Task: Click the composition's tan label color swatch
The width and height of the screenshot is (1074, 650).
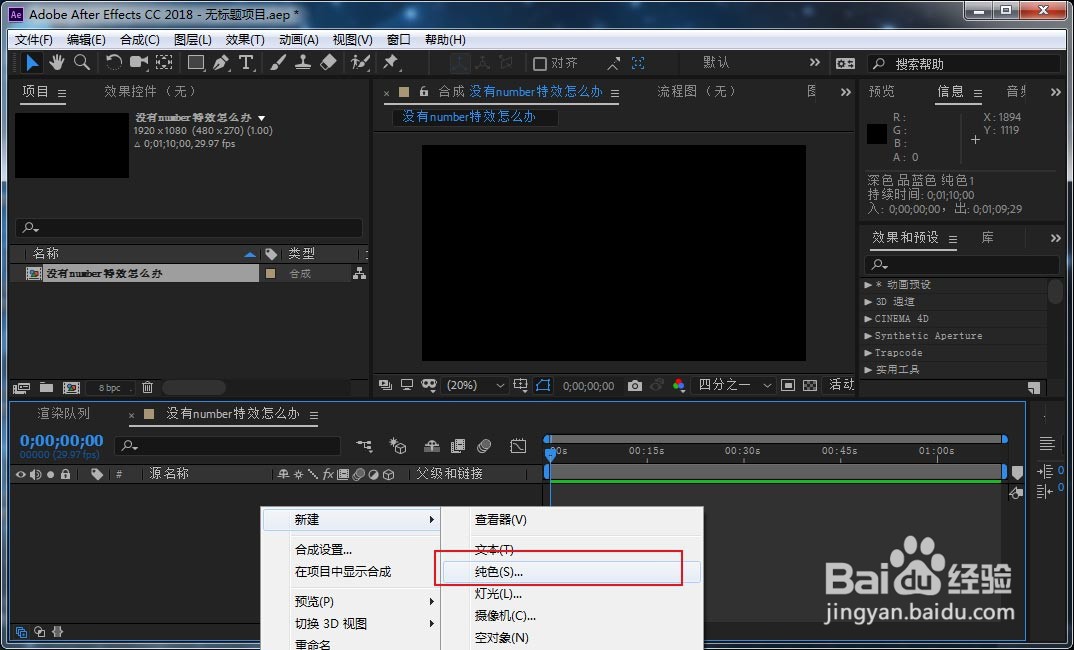Action: pos(270,273)
